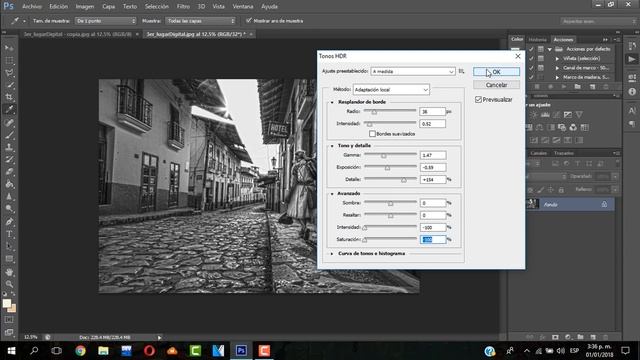
Task: Switch to the Canales tab
Action: [538, 153]
